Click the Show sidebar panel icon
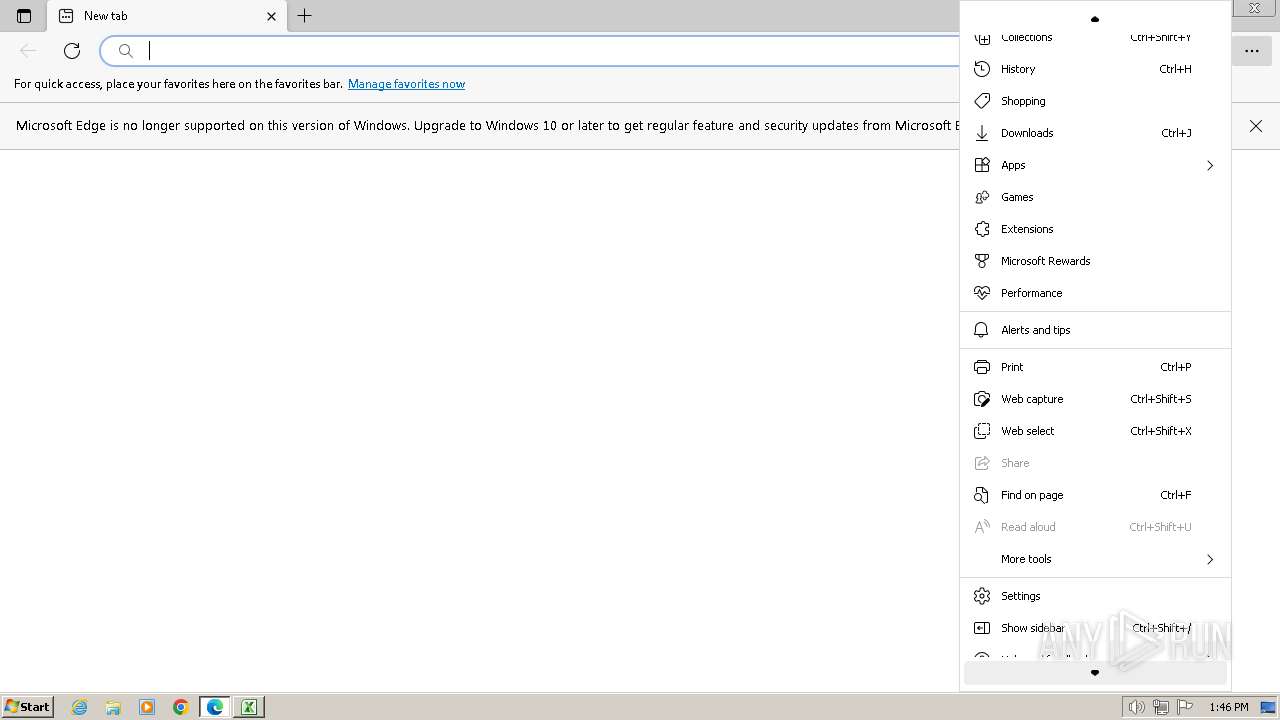The height and width of the screenshot is (720, 1280). click(982, 628)
